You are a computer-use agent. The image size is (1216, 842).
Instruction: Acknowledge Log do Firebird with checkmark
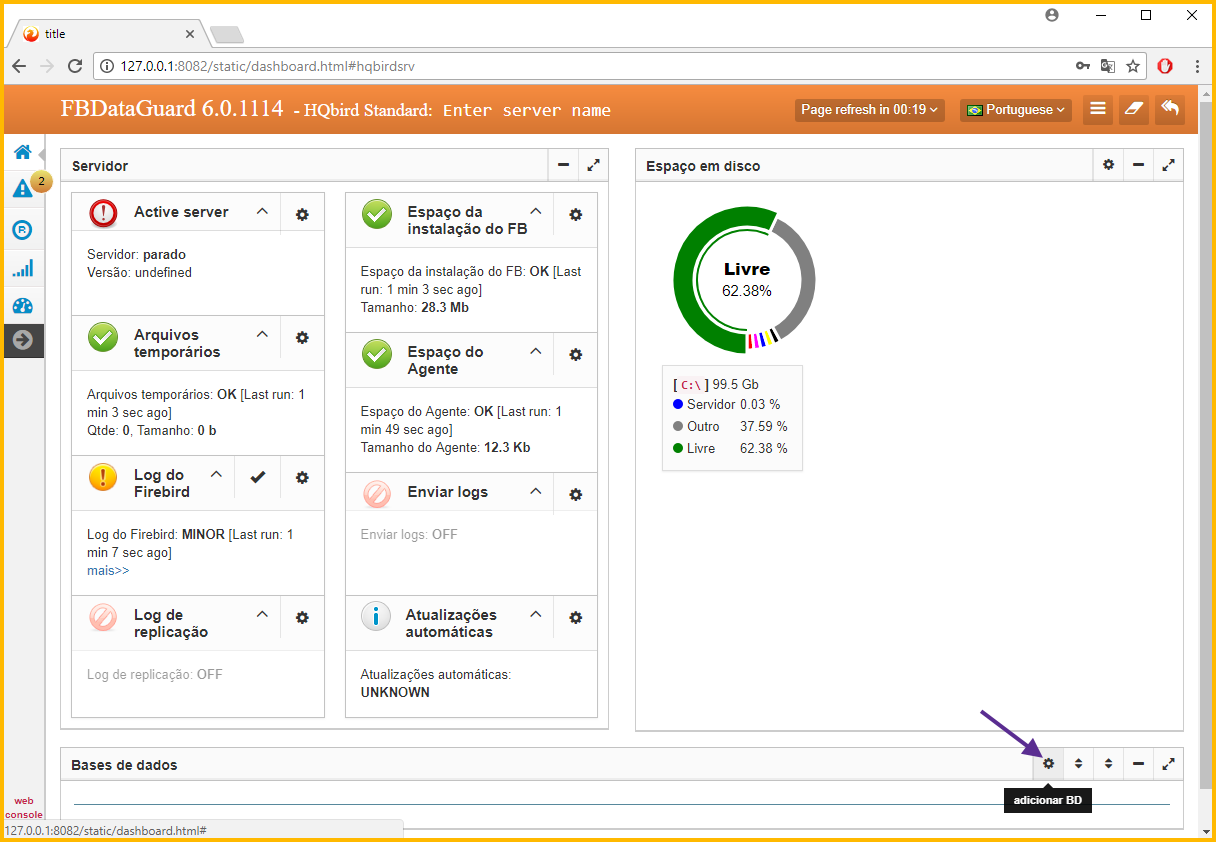(x=258, y=478)
